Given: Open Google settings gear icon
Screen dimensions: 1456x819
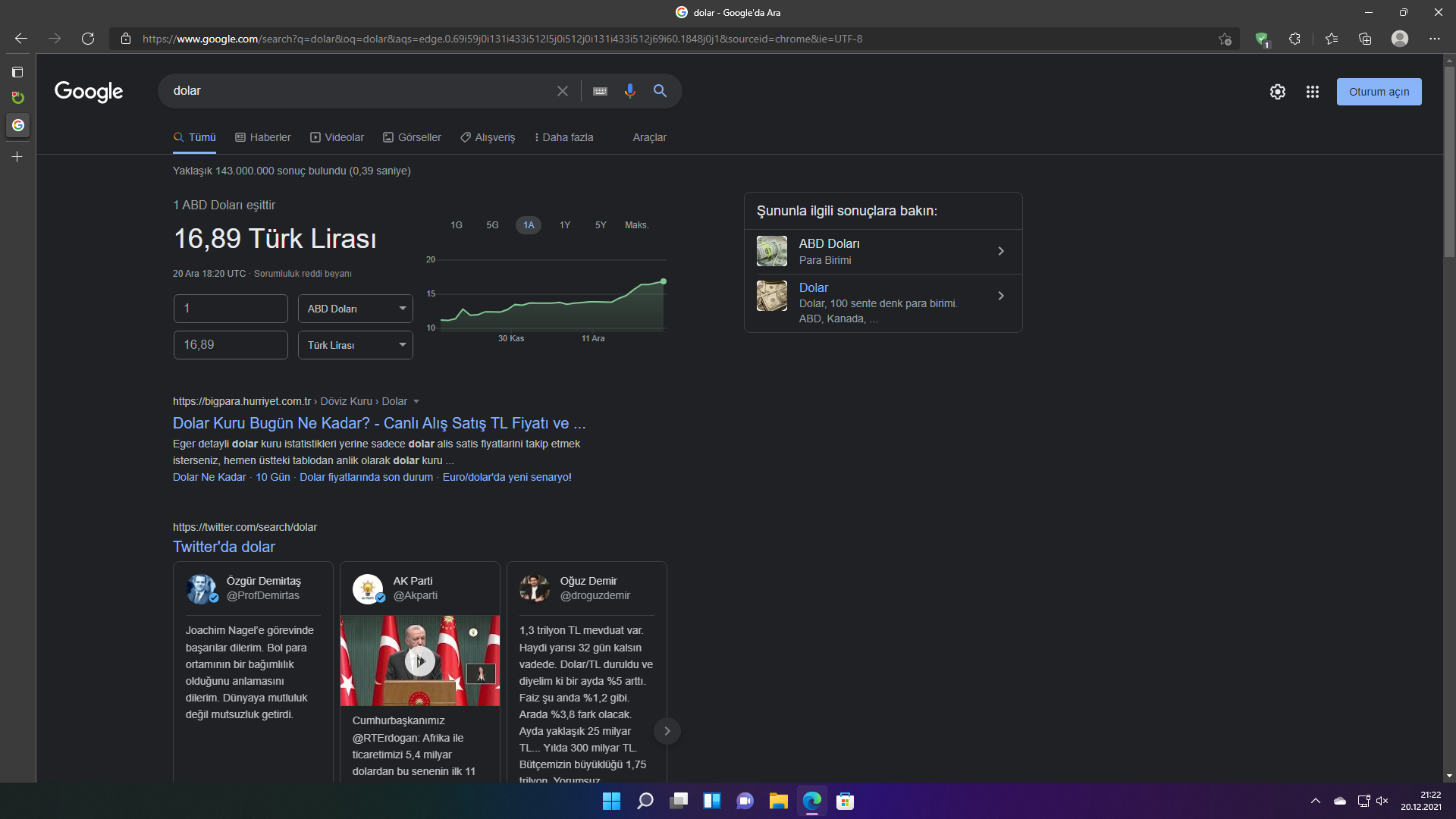Looking at the screenshot, I should coord(1277,92).
